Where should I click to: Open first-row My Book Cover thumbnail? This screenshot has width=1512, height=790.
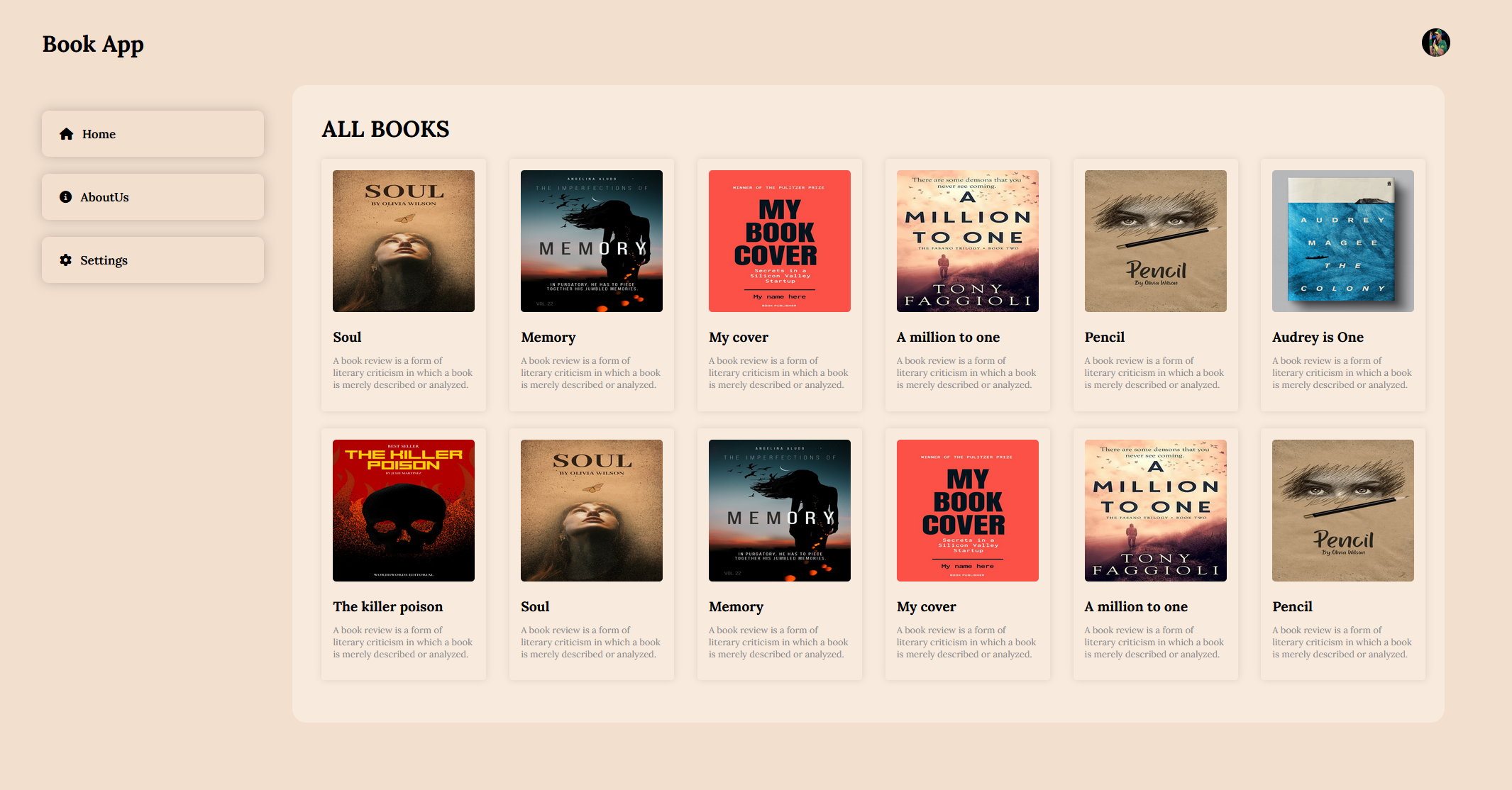(x=780, y=241)
